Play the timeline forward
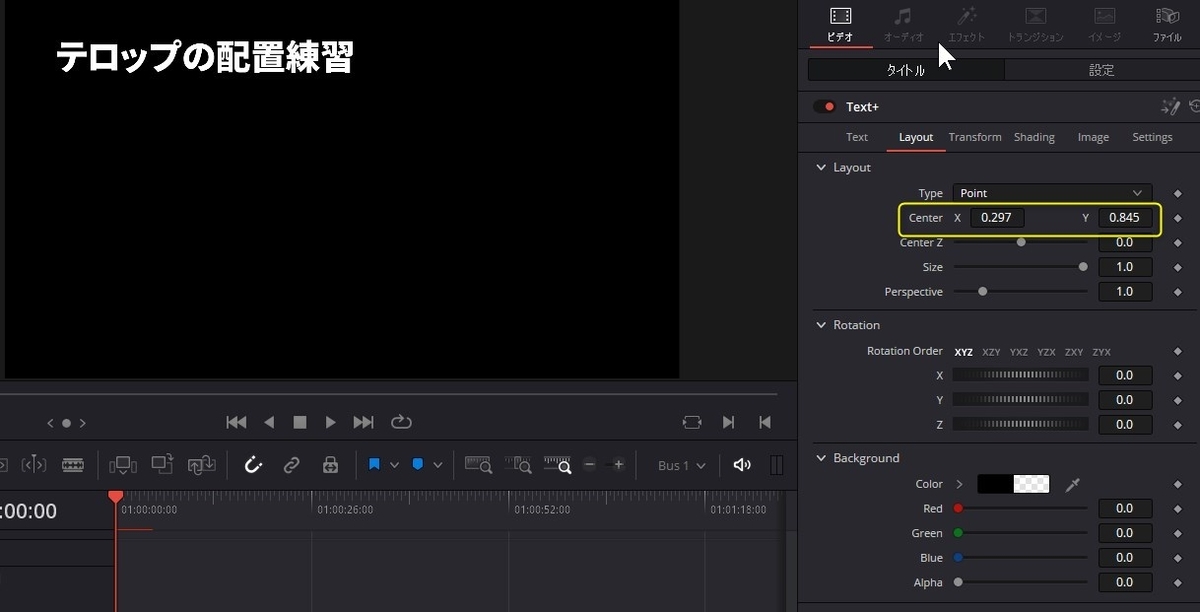Image resolution: width=1200 pixels, height=612 pixels. [330, 422]
